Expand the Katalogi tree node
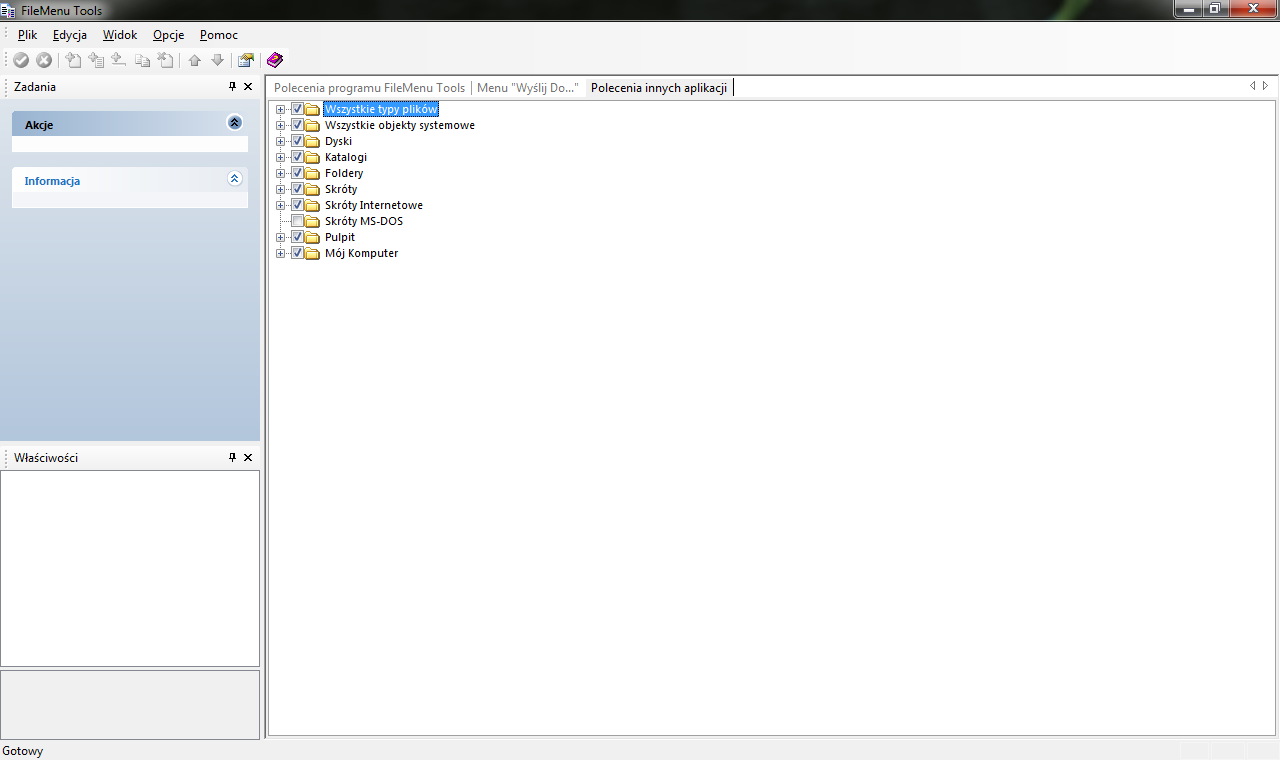This screenshot has width=1280, height=760. [281, 157]
